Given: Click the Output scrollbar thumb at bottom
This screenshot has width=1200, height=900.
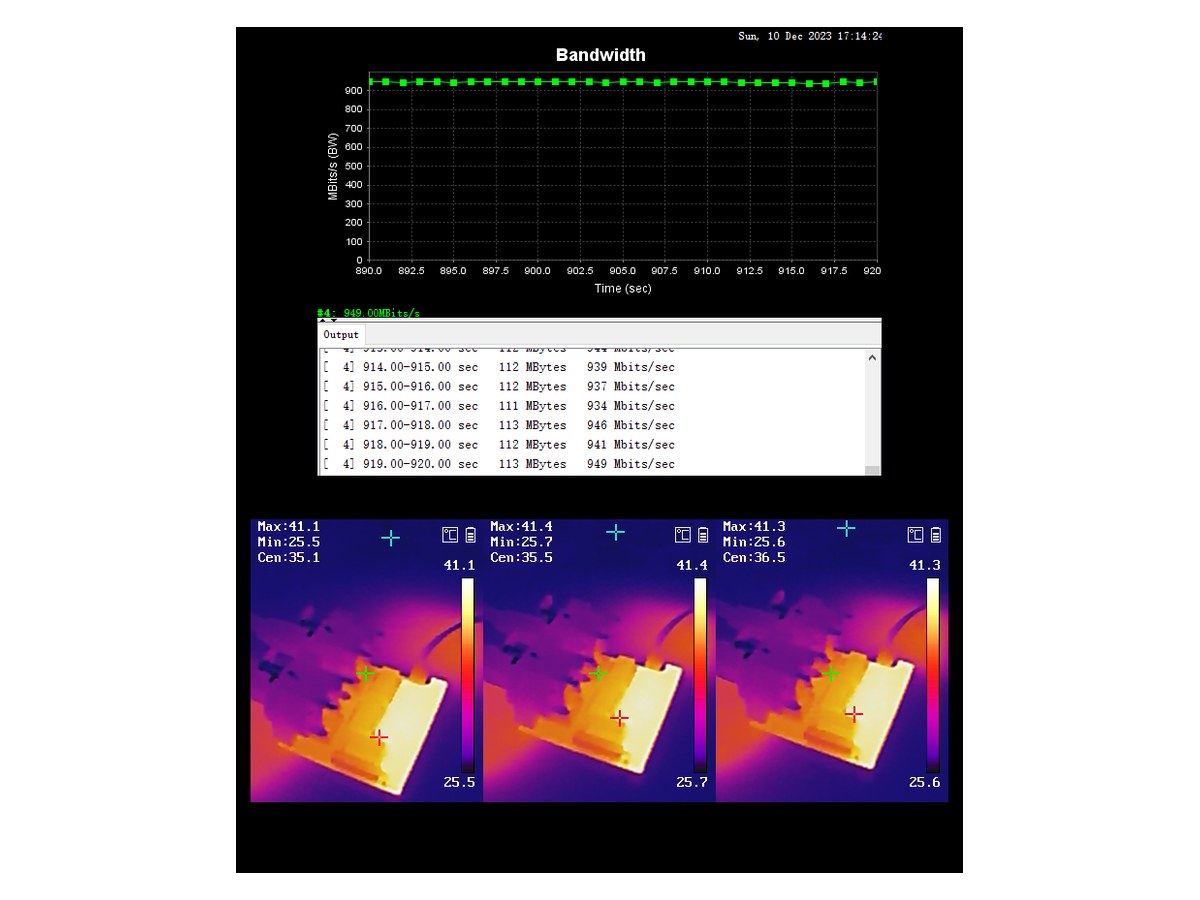Looking at the screenshot, I should click(873, 470).
